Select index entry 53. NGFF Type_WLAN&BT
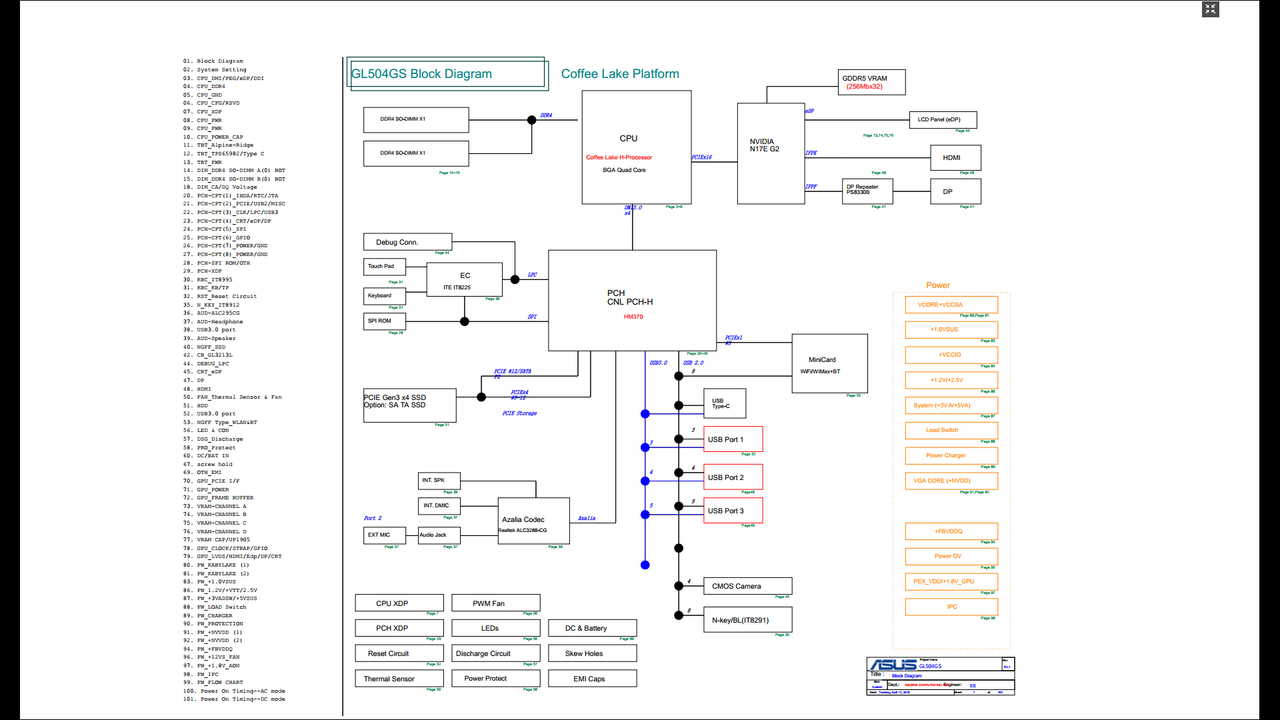The image size is (1280, 720). [x=220, y=422]
